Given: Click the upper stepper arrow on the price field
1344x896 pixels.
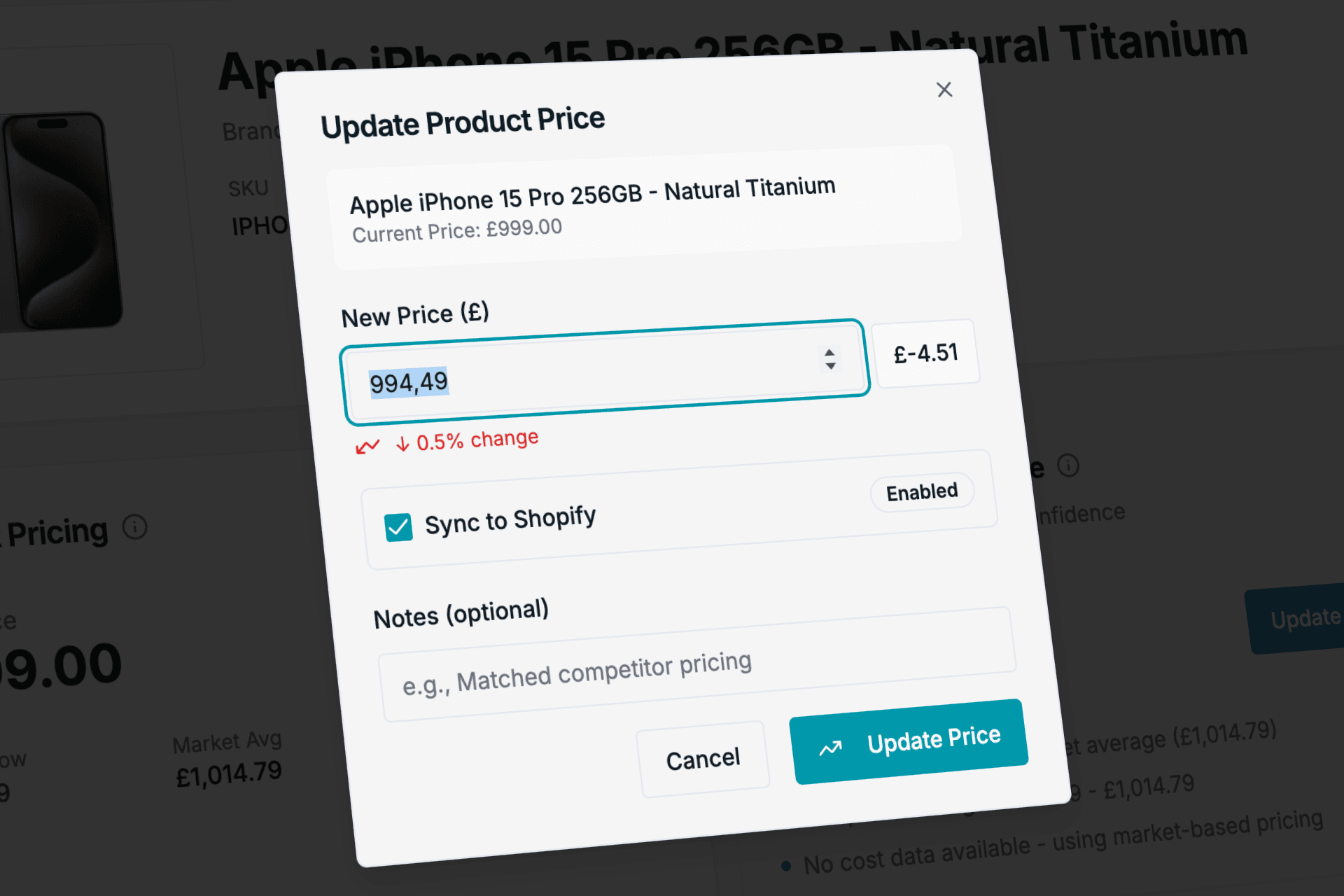Looking at the screenshot, I should [x=830, y=353].
